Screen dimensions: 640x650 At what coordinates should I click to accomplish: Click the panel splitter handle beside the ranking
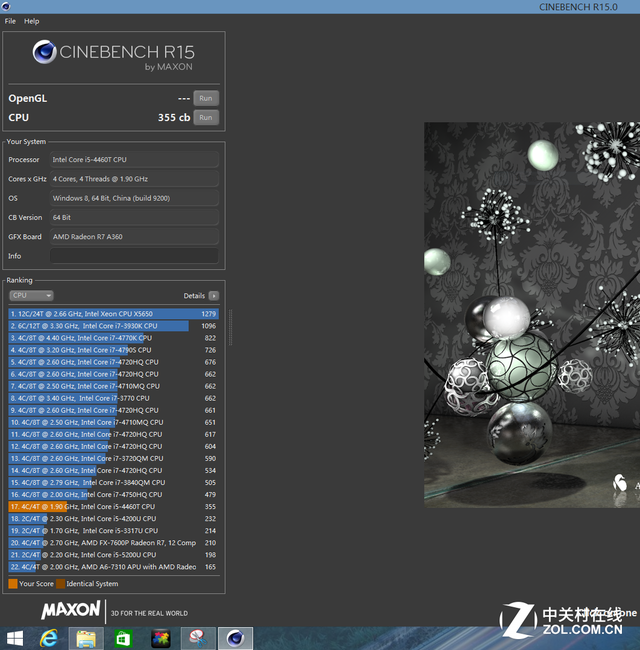click(x=230, y=327)
